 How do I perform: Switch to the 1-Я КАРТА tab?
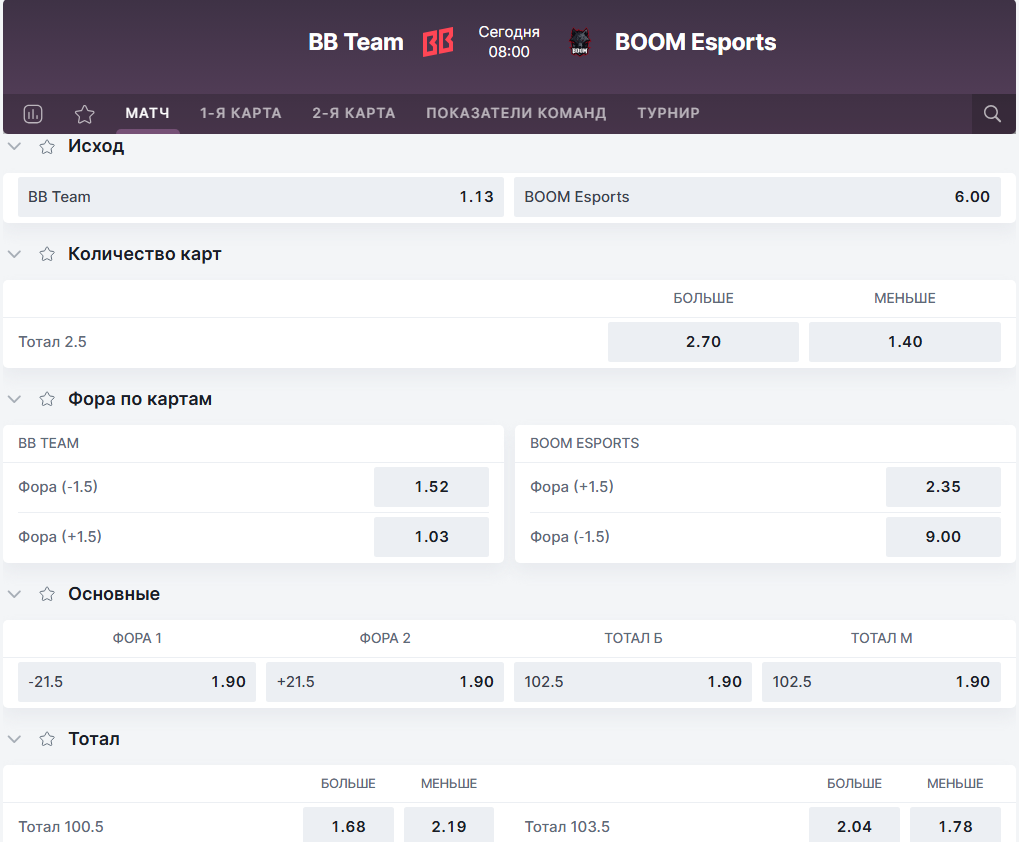240,113
